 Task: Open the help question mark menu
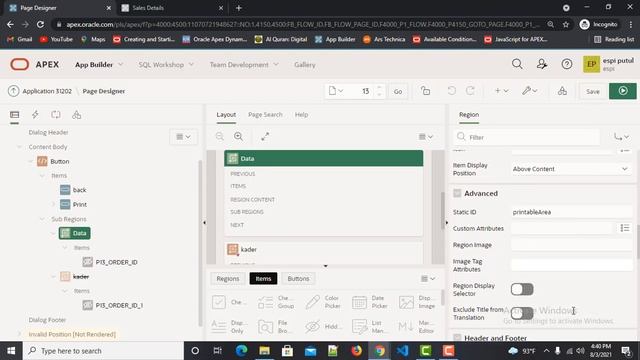[567, 64]
